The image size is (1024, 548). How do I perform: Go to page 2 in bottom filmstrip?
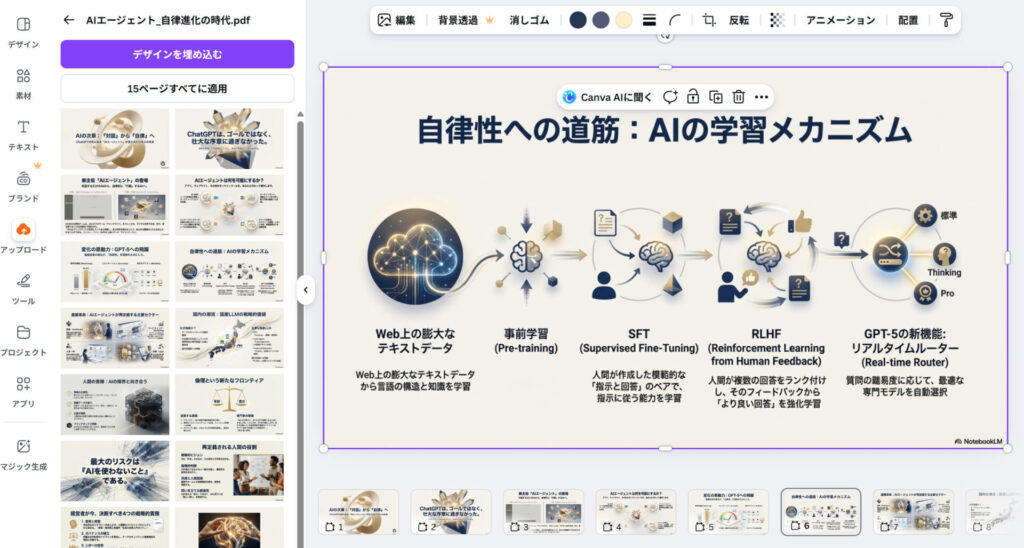[x=451, y=512]
